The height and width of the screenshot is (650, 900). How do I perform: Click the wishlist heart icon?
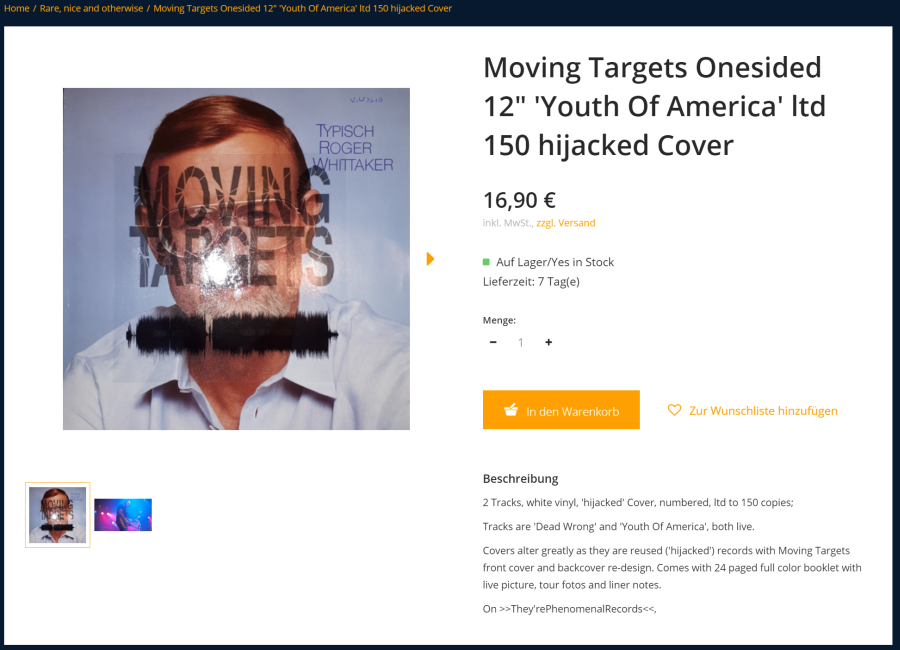click(674, 410)
